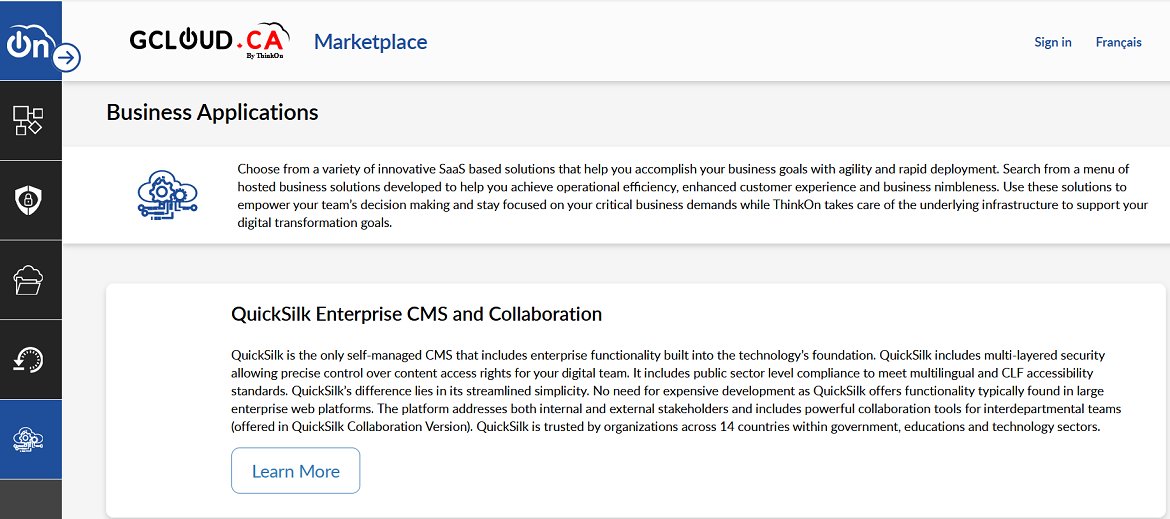The height and width of the screenshot is (519, 1170).
Task: Click the GCLOUD.CA logo
Action: click(x=210, y=40)
